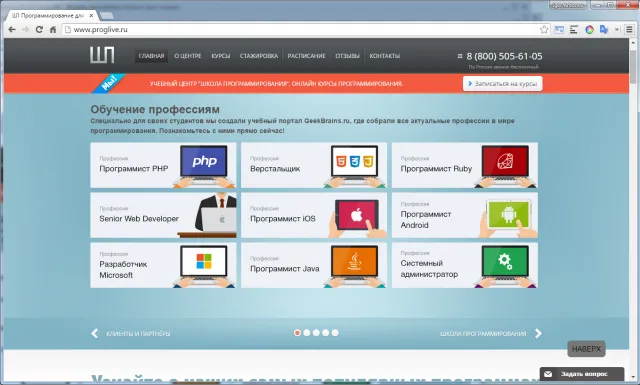This screenshot has width=640, height=385.
Task: Select the fourth slider dot
Action: point(325,333)
